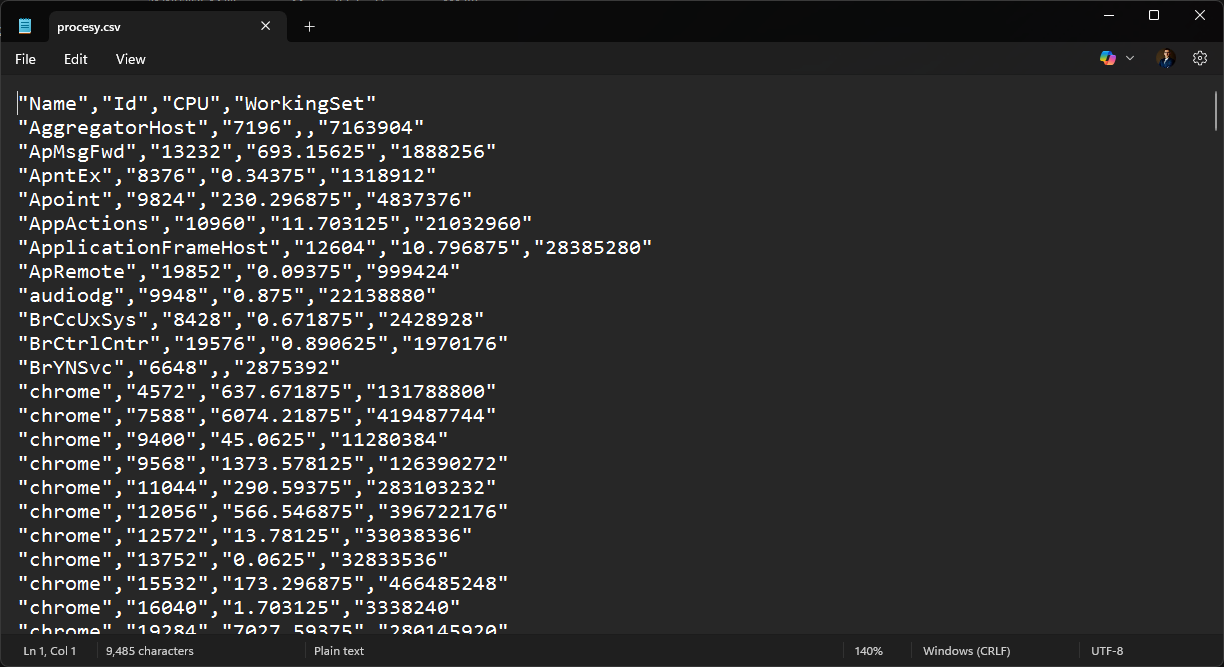Close the procesy.csv tab
This screenshot has height=667, width=1224.
(x=265, y=26)
